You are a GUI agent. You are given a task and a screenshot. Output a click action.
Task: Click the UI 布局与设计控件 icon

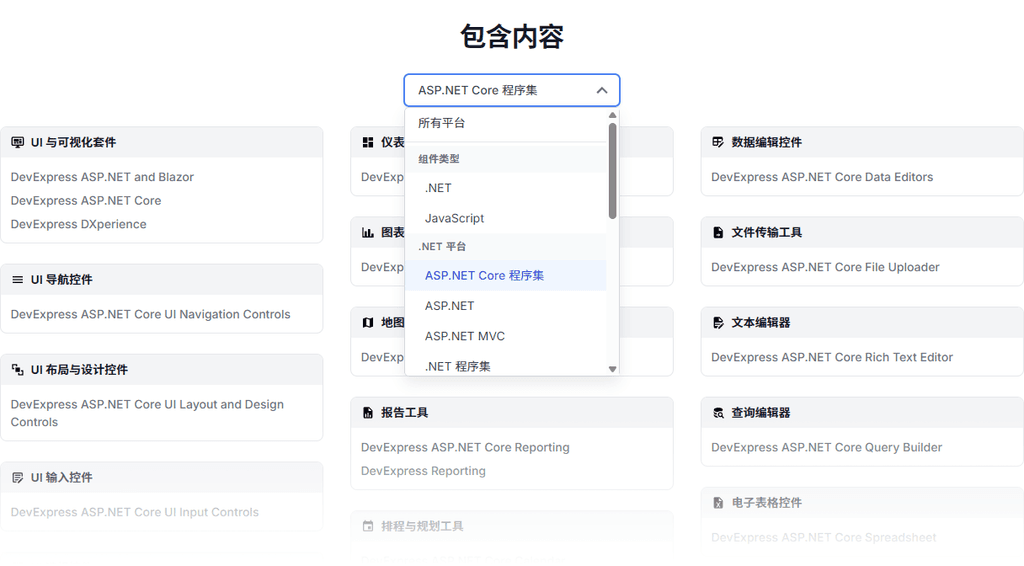click(18, 369)
